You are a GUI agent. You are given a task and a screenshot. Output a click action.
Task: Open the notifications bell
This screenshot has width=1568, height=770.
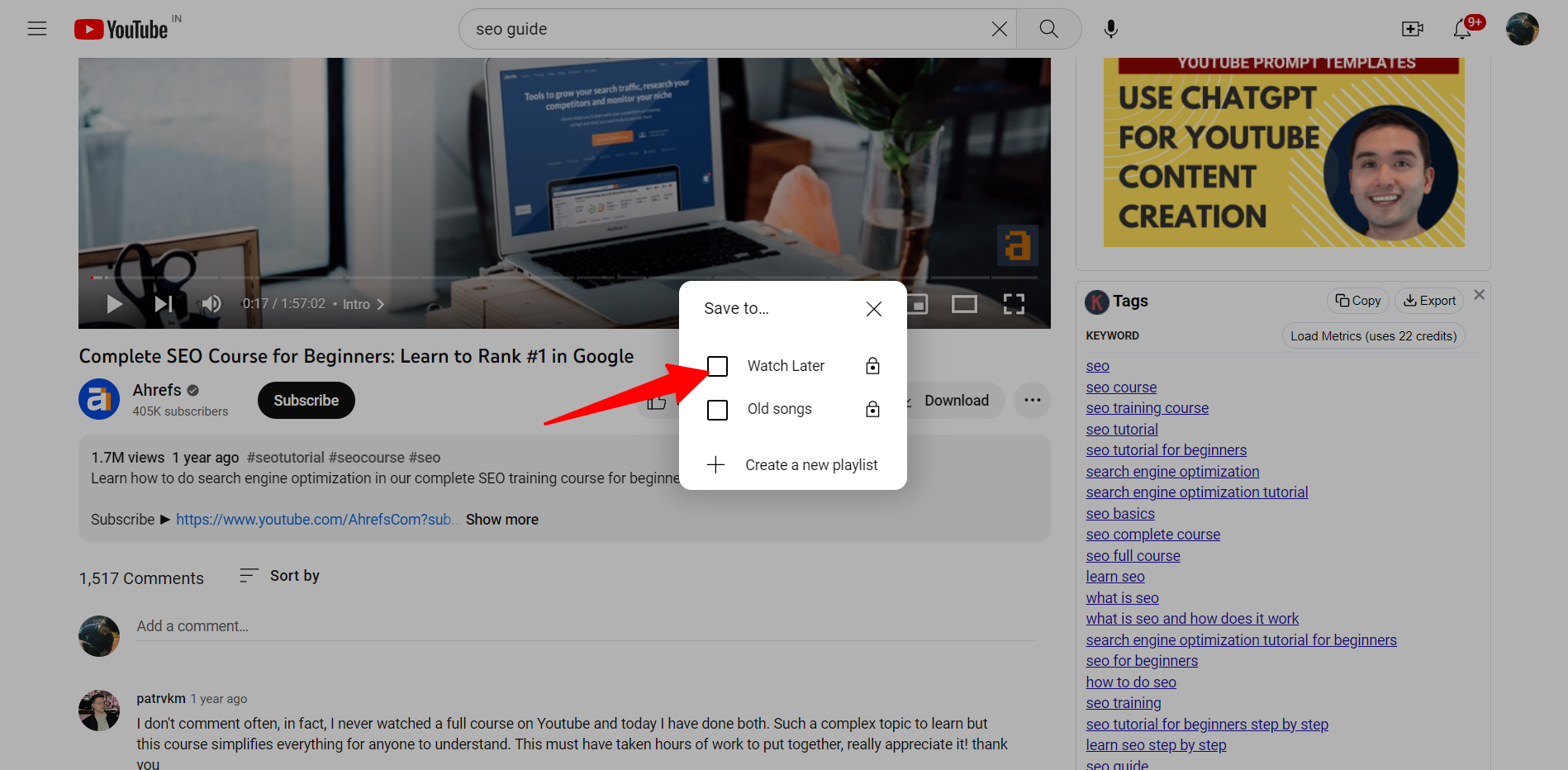[1462, 29]
